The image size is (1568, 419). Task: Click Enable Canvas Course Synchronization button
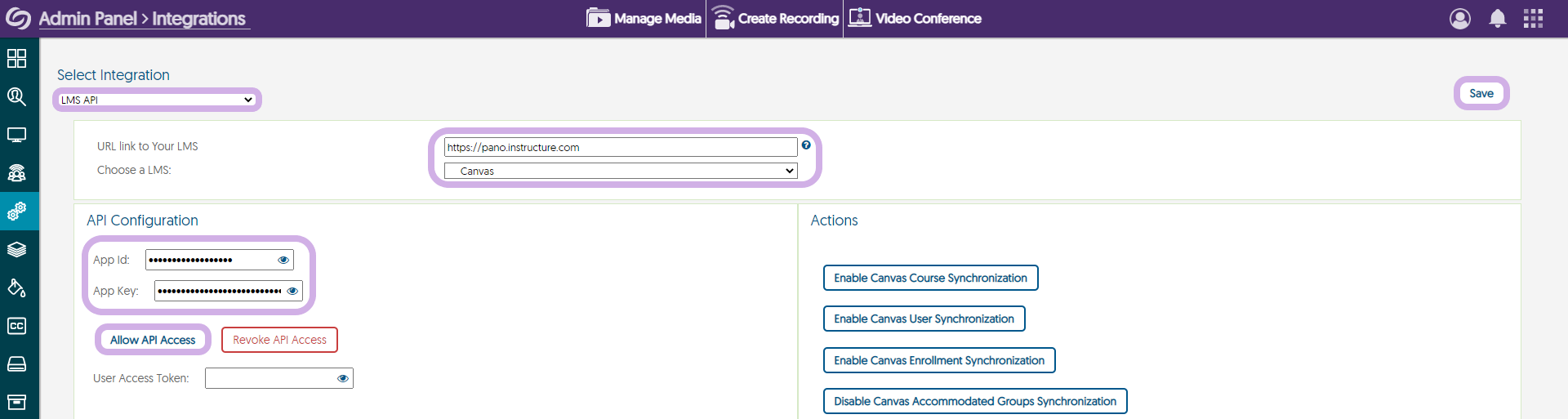[x=930, y=278]
